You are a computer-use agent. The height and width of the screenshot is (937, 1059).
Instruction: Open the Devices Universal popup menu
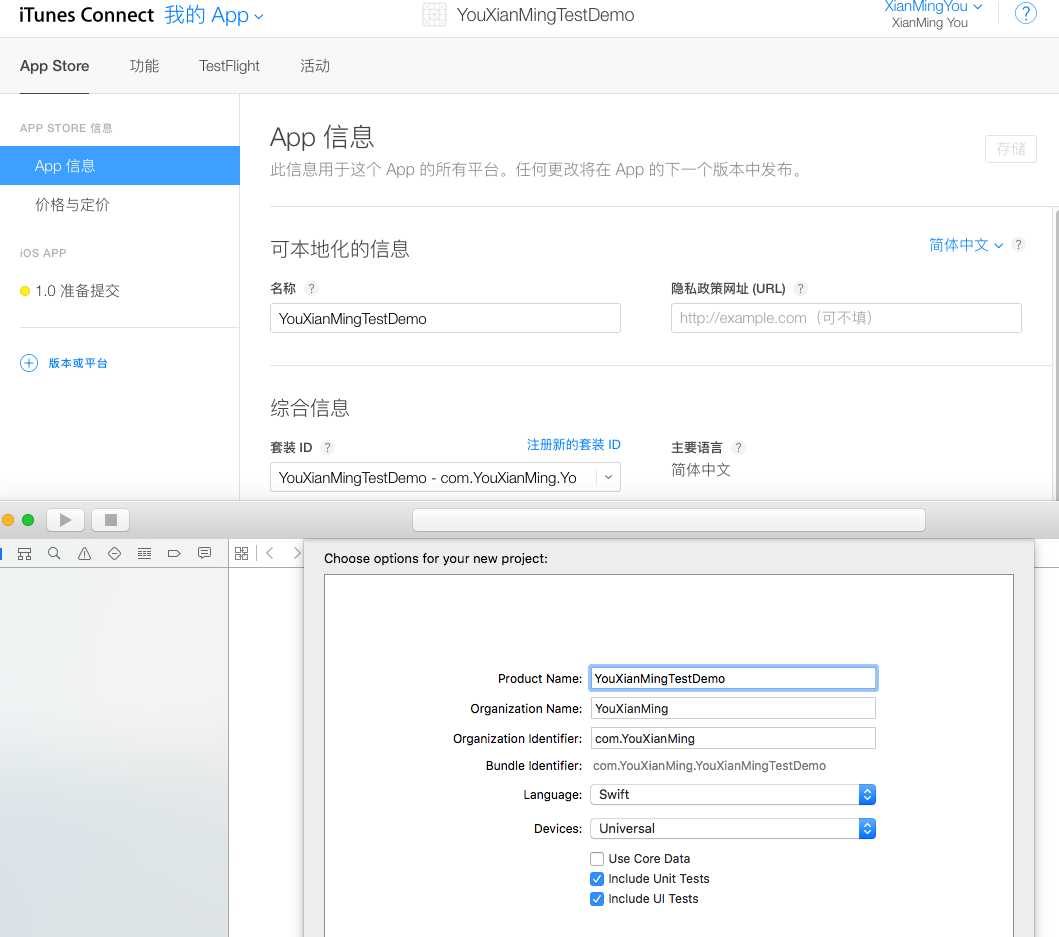click(733, 828)
